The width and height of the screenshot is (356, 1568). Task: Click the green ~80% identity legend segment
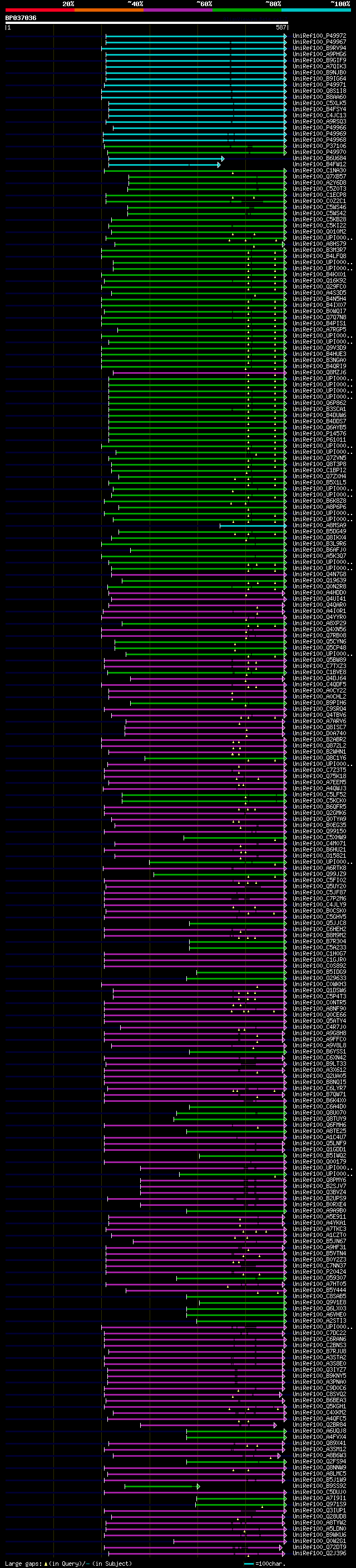[x=247, y=10]
